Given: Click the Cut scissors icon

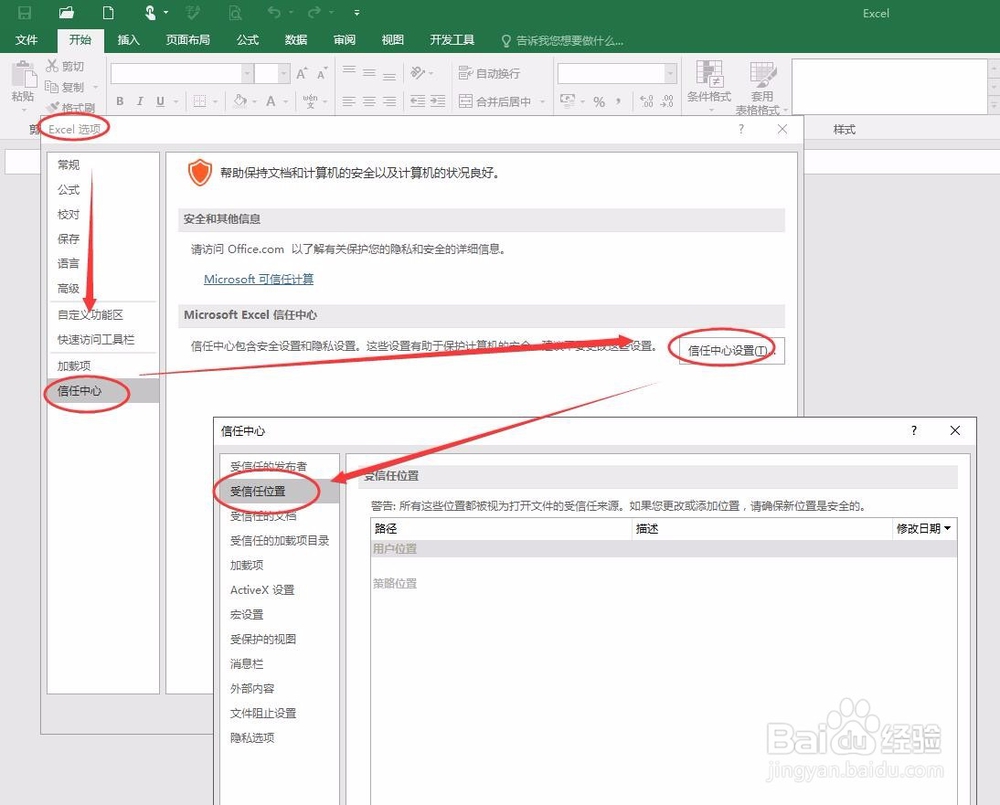Looking at the screenshot, I should click(x=52, y=65).
